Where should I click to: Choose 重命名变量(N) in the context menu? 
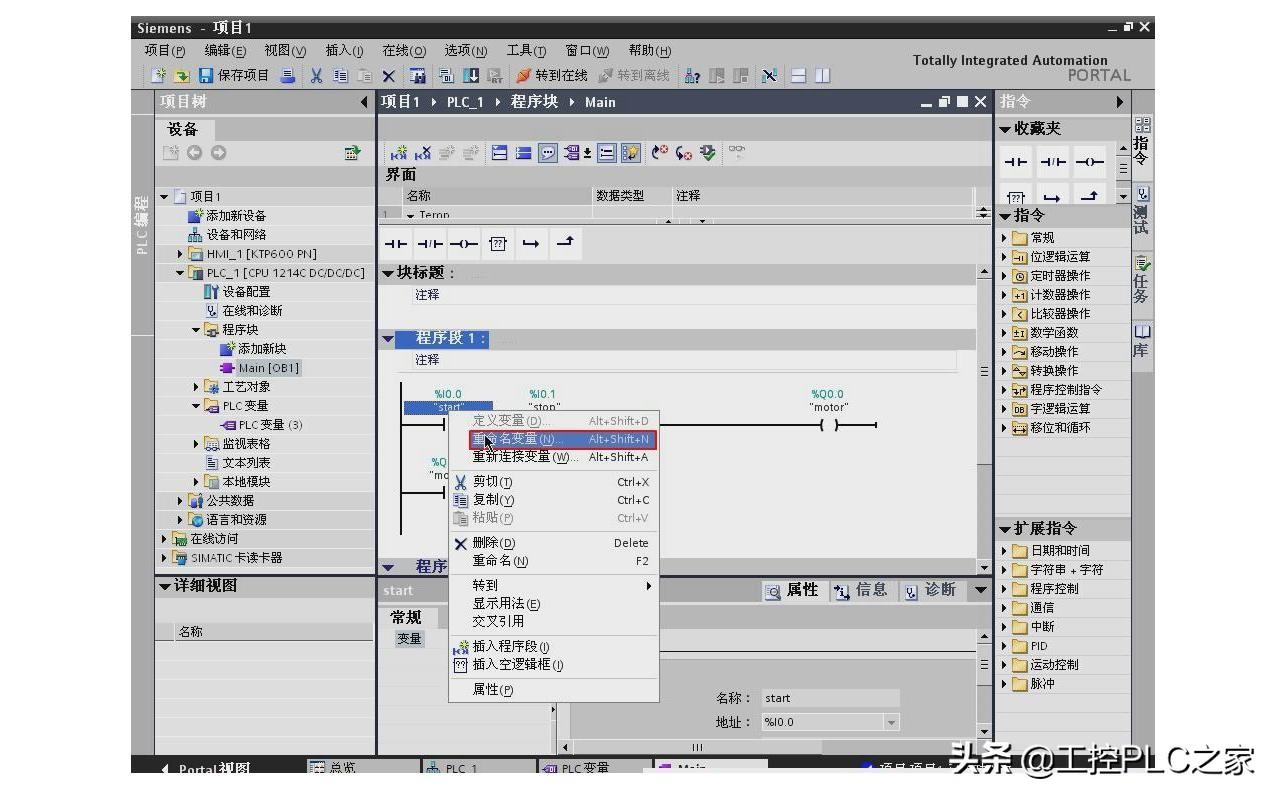tap(564, 439)
